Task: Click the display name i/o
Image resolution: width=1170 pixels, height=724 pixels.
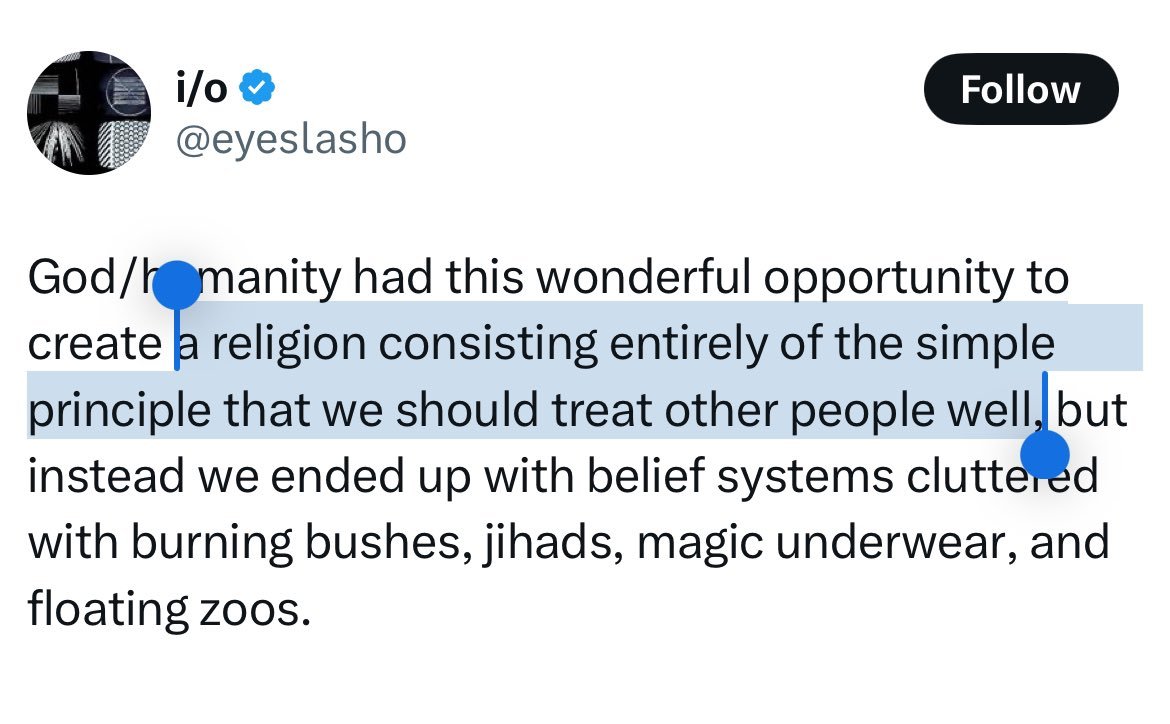Action: click(201, 88)
